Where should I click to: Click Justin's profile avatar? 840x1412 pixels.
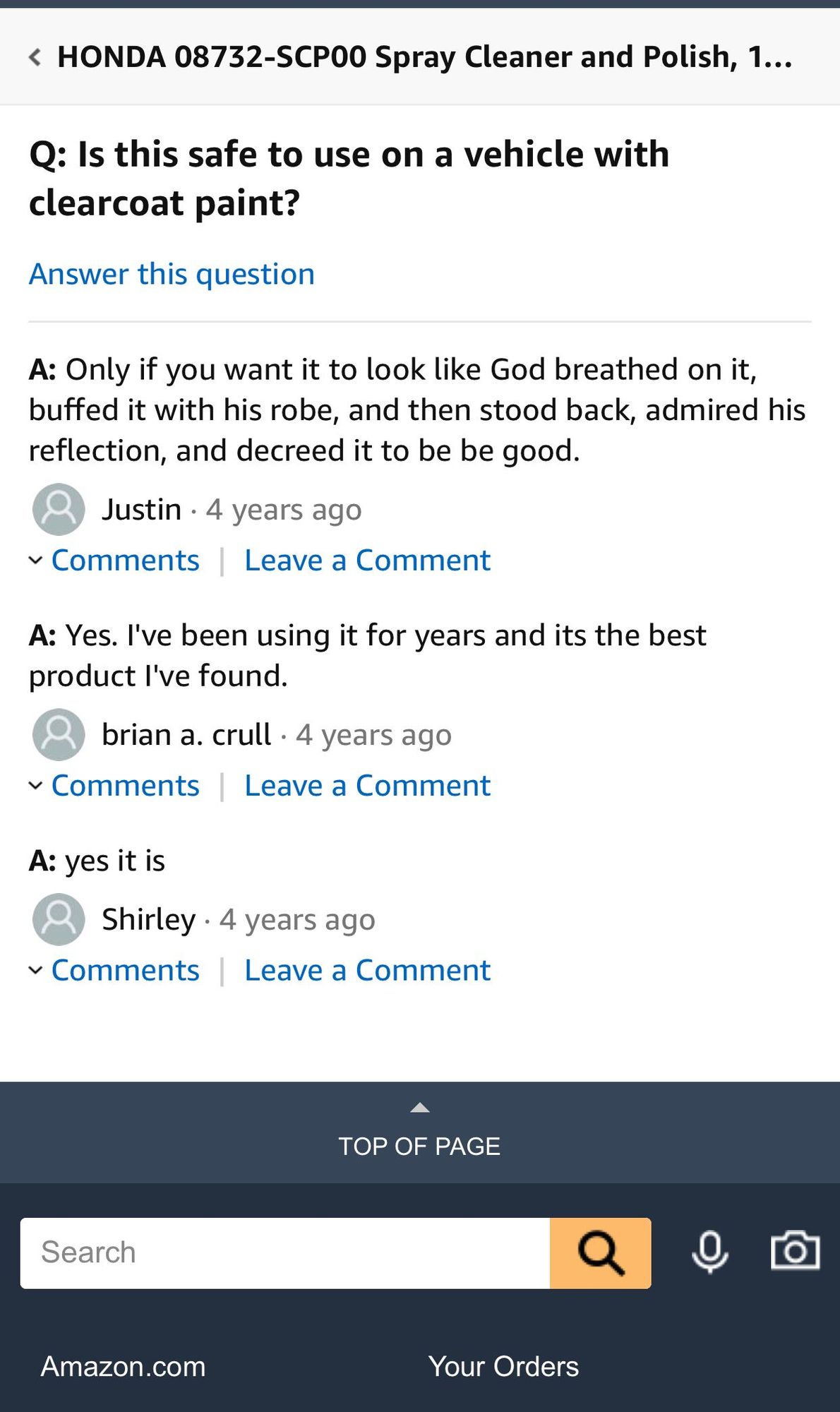[59, 509]
